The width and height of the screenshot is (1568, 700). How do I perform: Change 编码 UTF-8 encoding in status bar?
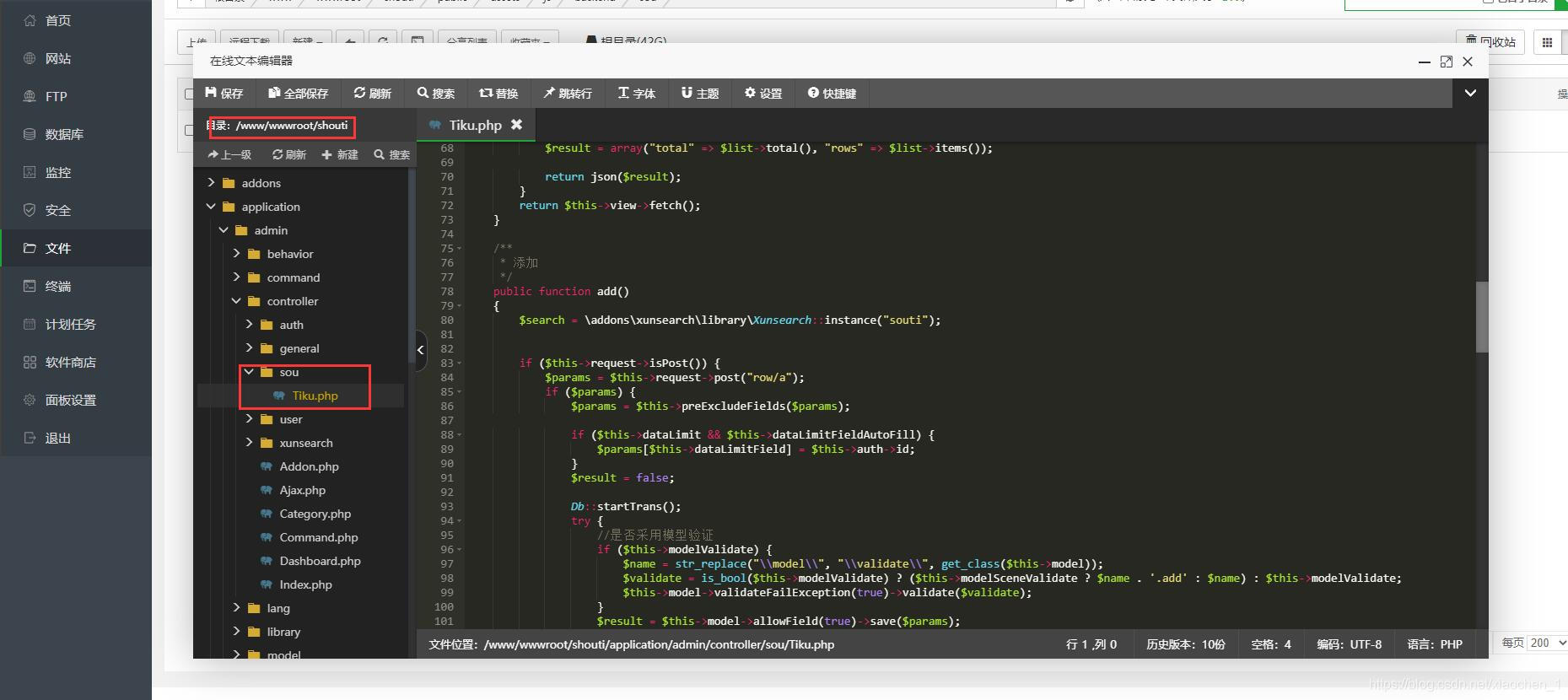point(1349,644)
